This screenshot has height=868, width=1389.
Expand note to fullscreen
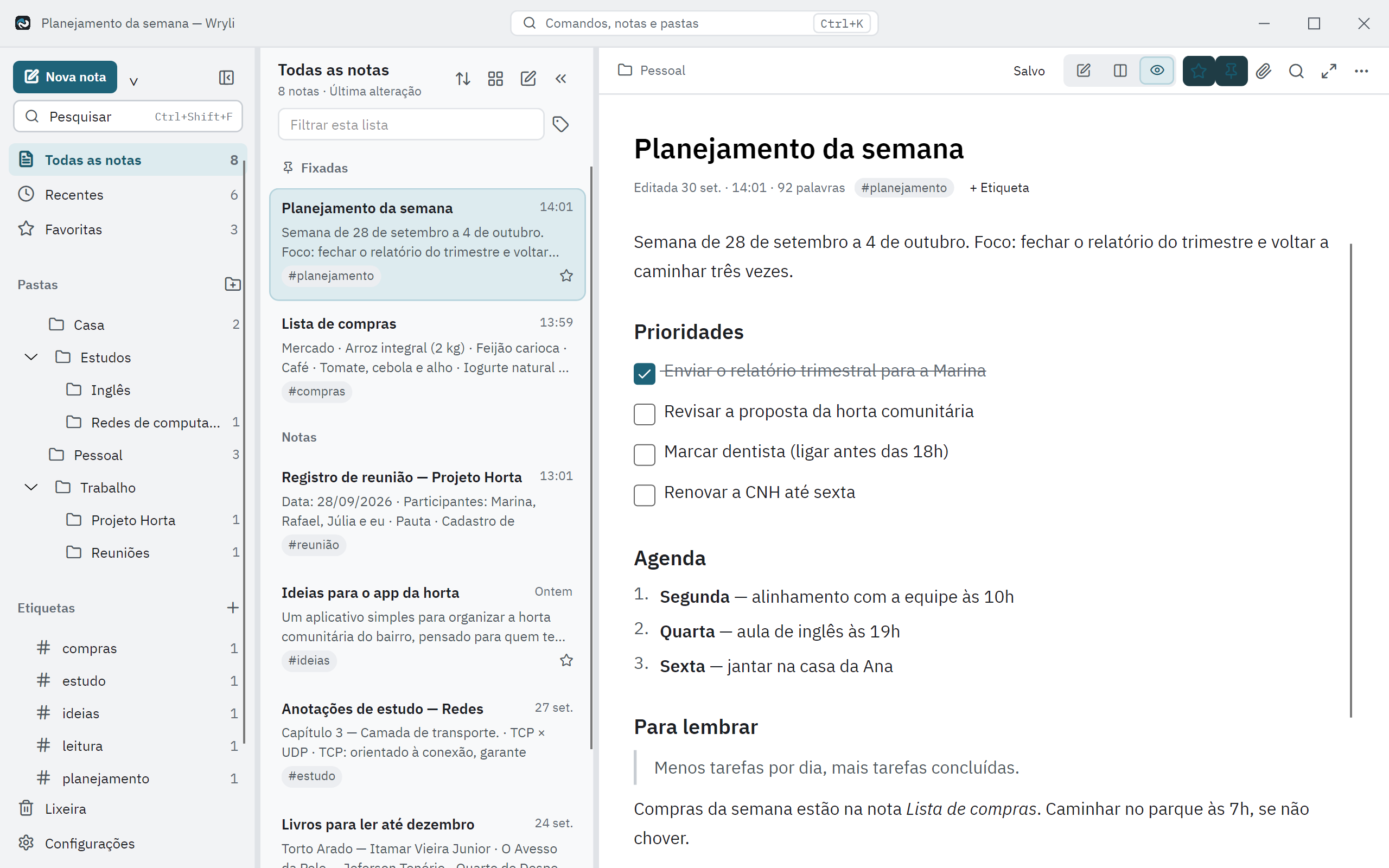point(1329,71)
